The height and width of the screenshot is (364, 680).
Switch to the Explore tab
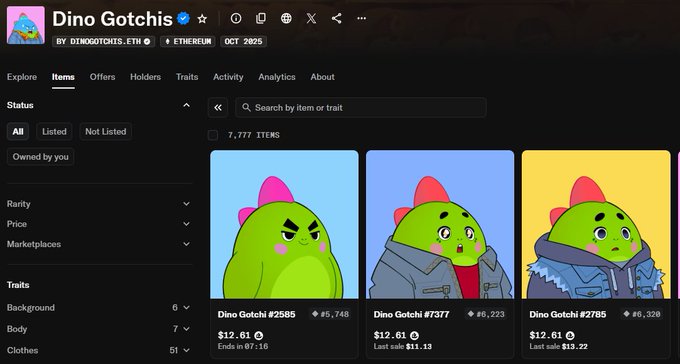(x=22, y=77)
